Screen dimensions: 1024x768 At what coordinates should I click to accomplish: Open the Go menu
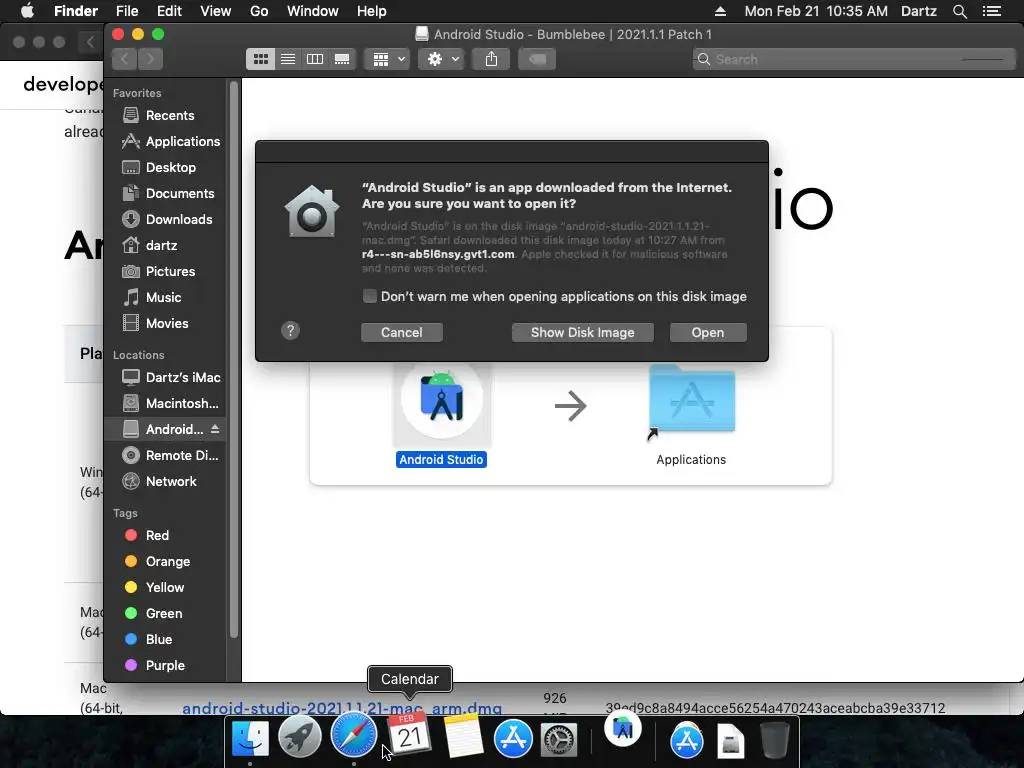[x=259, y=11]
